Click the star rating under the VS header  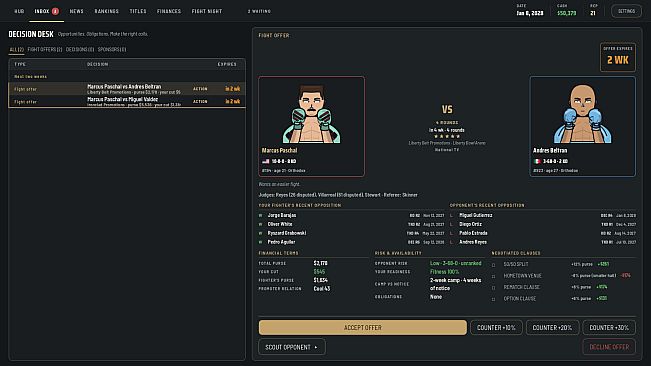point(447,136)
